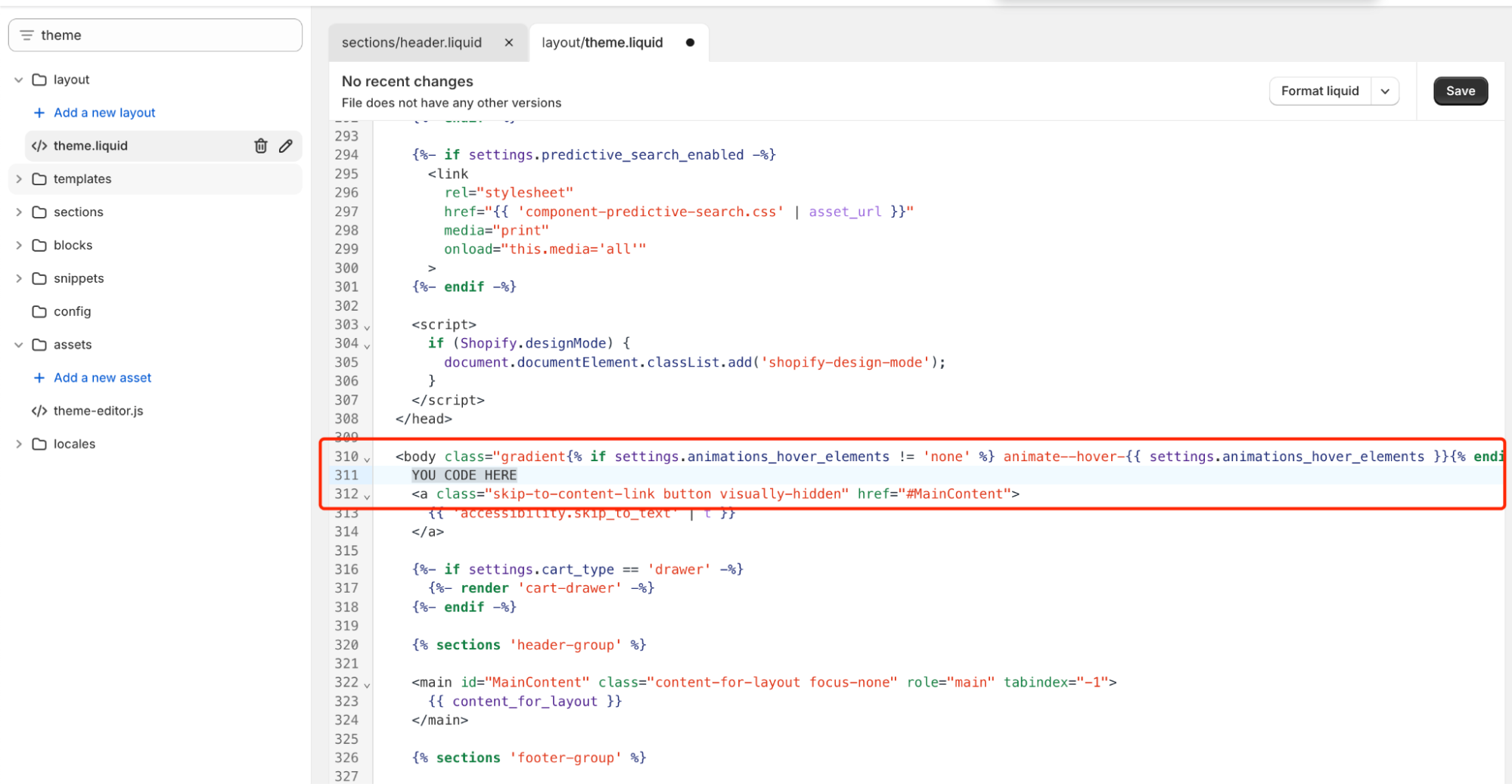Click the filter icon in the search box
This screenshot has height=784, width=1512.
pos(26,36)
